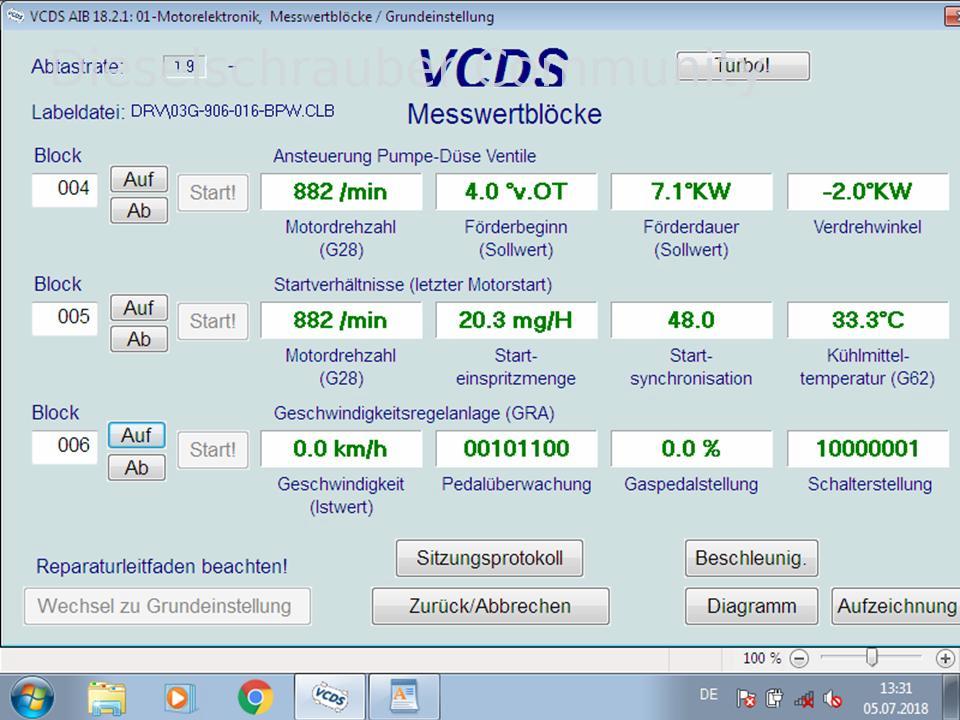The height and width of the screenshot is (720, 960).
Task: Increase block 005 with Auf
Action: [139, 307]
